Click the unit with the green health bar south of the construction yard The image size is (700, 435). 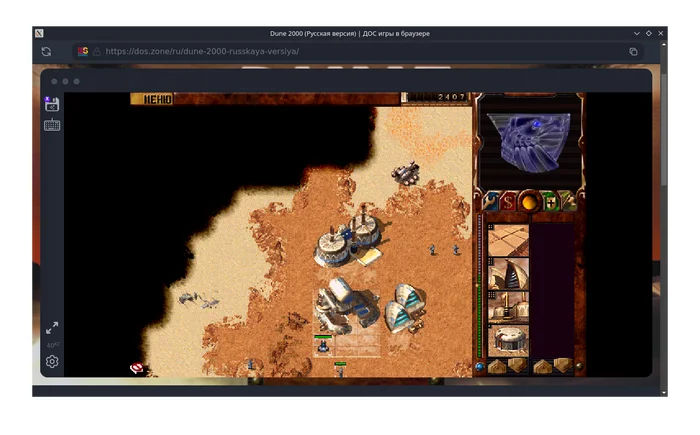point(323,345)
